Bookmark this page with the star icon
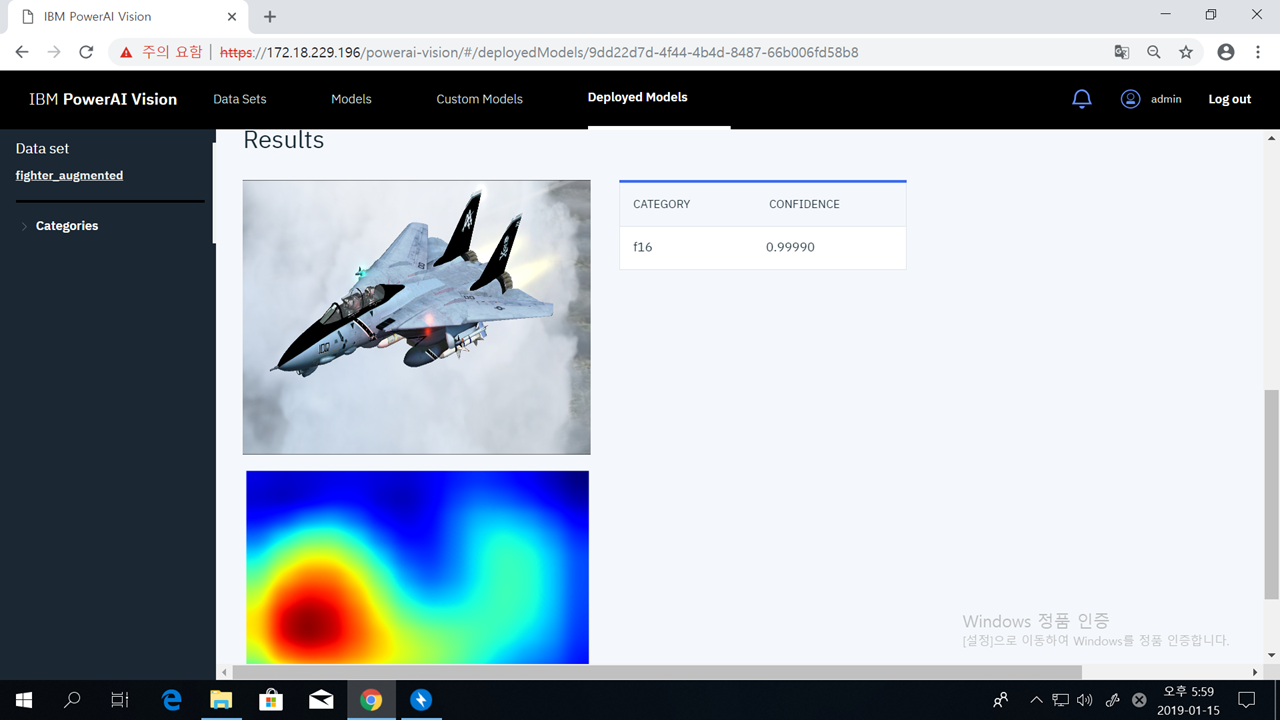The image size is (1280, 720). coord(1185,51)
